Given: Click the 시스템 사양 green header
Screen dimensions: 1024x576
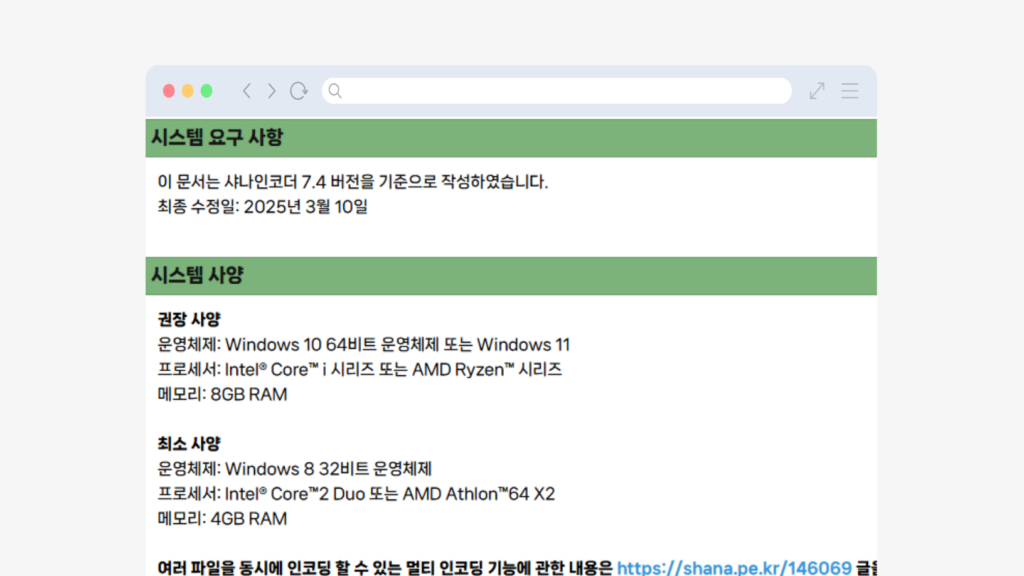Looking at the screenshot, I should (x=197, y=275).
